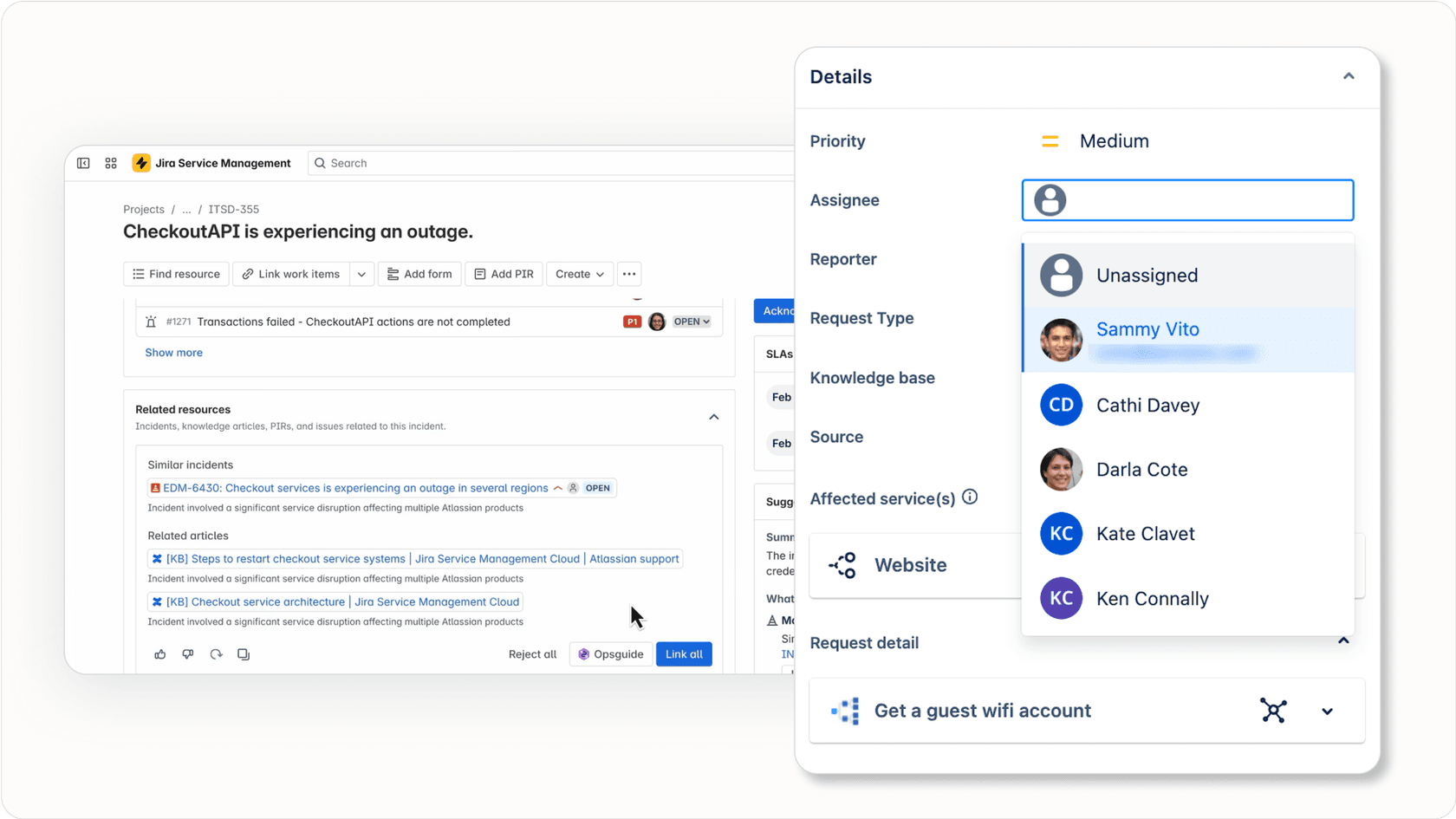Click the Link all button
This screenshot has height=819, width=1456.
(x=684, y=654)
